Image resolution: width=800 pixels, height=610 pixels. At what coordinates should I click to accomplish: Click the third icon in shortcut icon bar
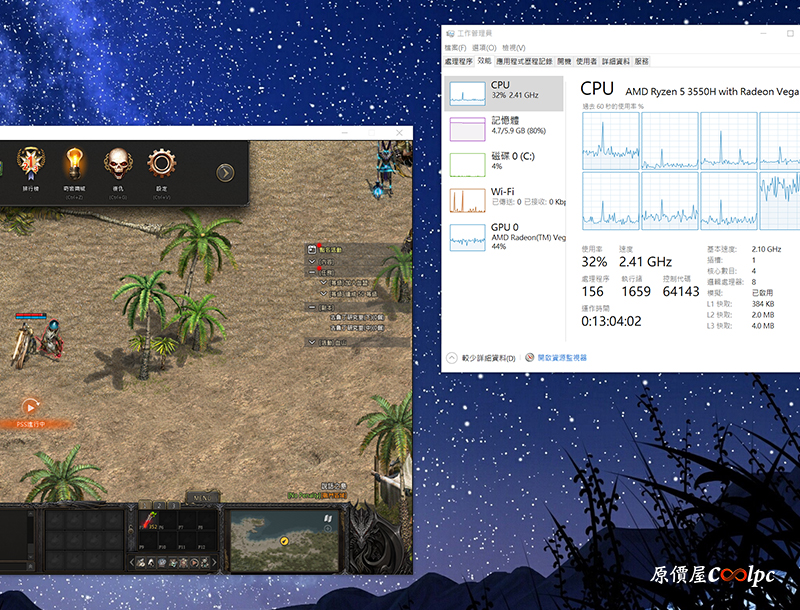[x=162, y=563]
